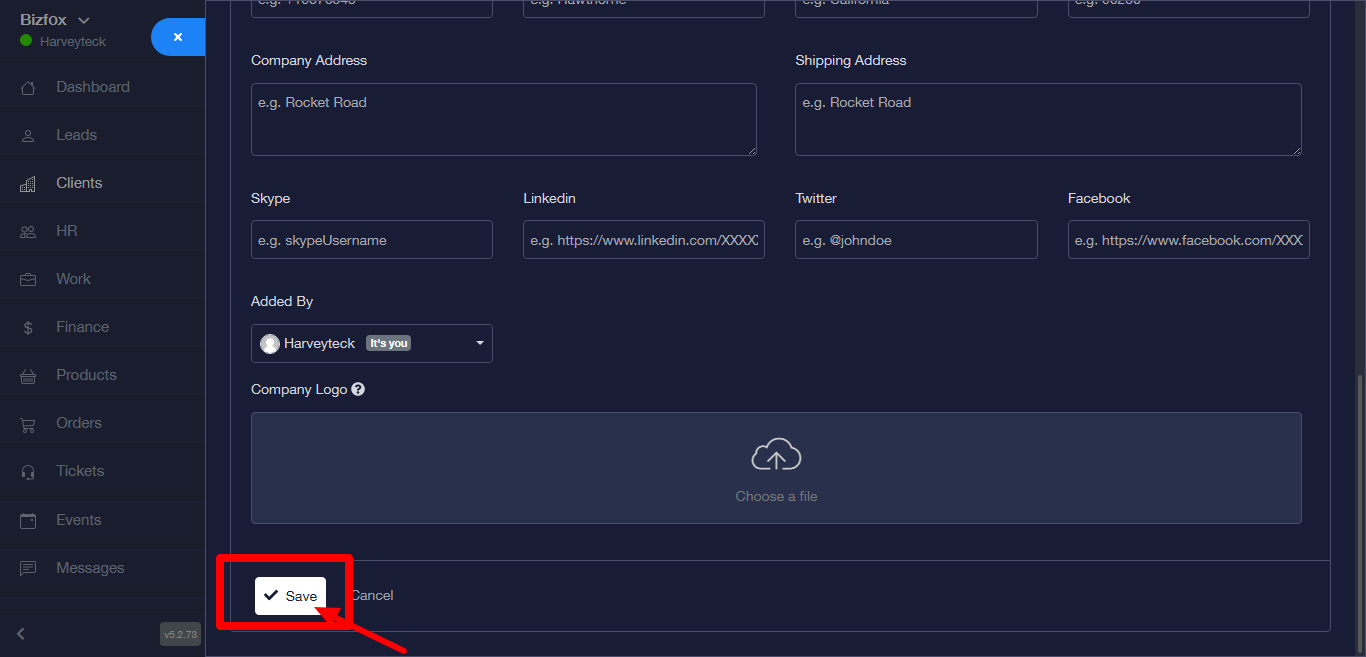Viewport: 1366px width, 657px height.
Task: Click the cloud upload icon
Action: coord(776,455)
